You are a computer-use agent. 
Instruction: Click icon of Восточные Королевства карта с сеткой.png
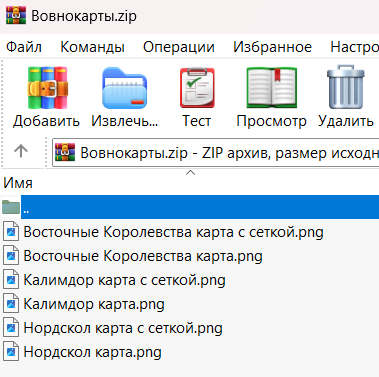11,231
